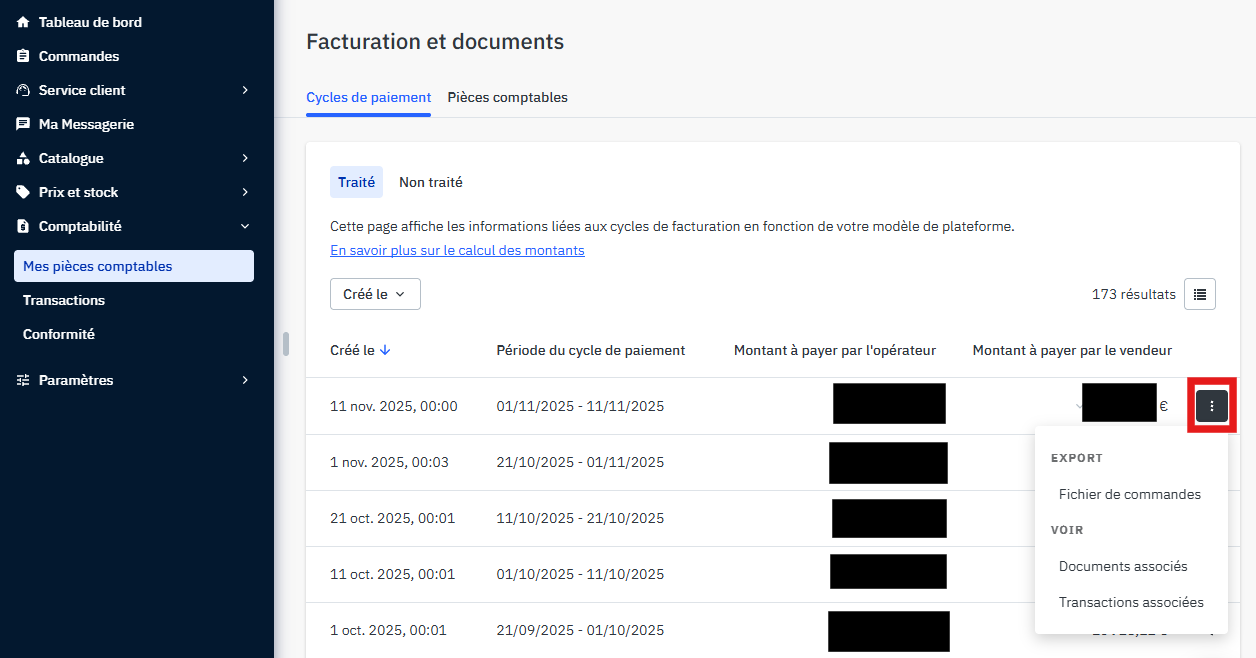Click the Service client headset icon

point(23,90)
